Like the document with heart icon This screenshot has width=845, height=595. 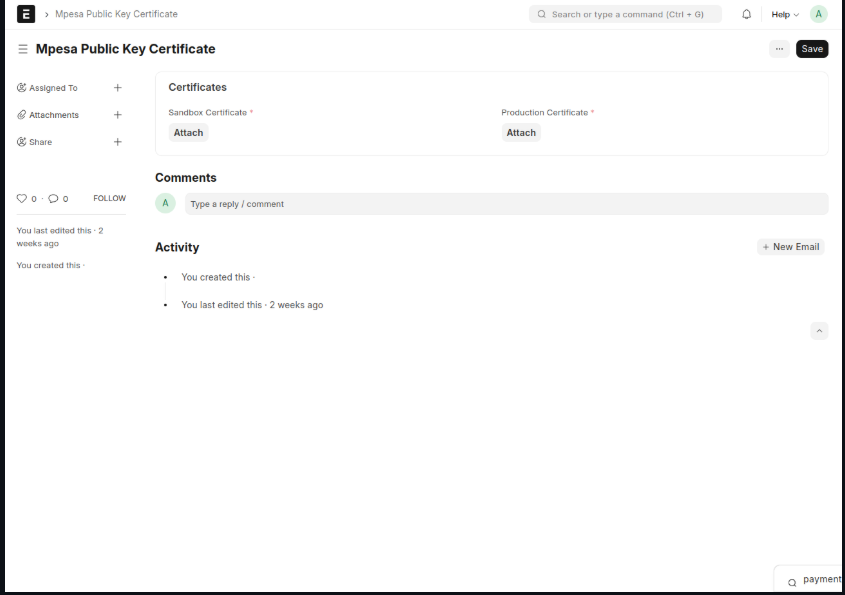pos(22,198)
